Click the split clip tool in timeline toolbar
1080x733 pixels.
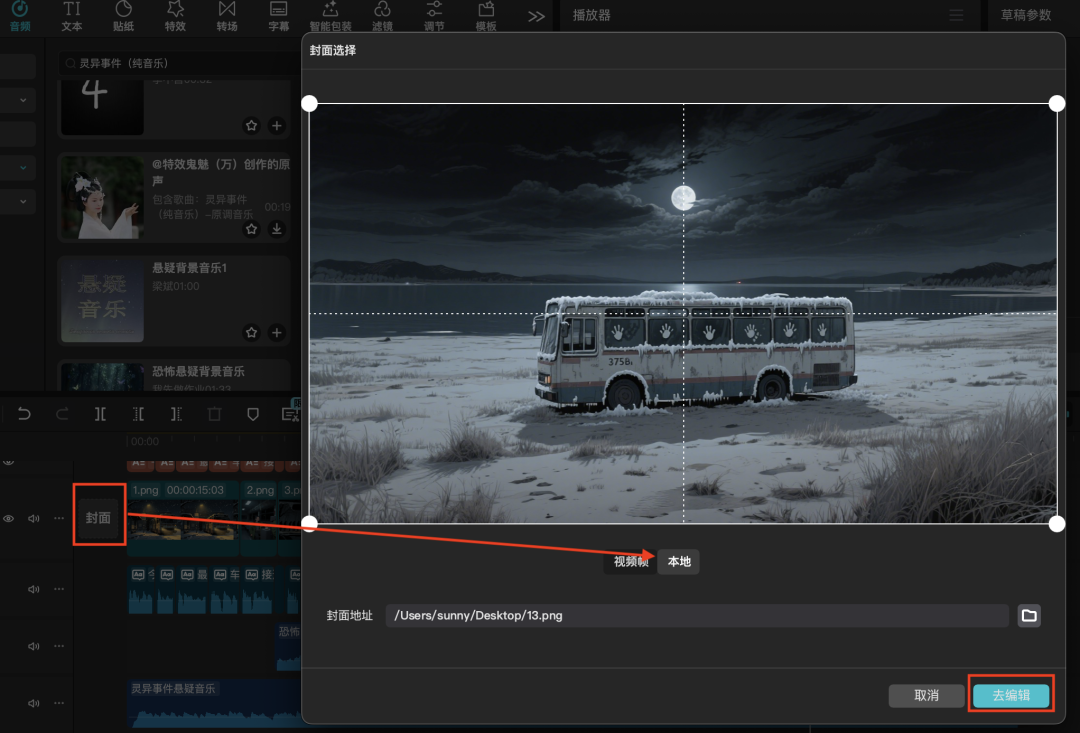tap(100, 414)
